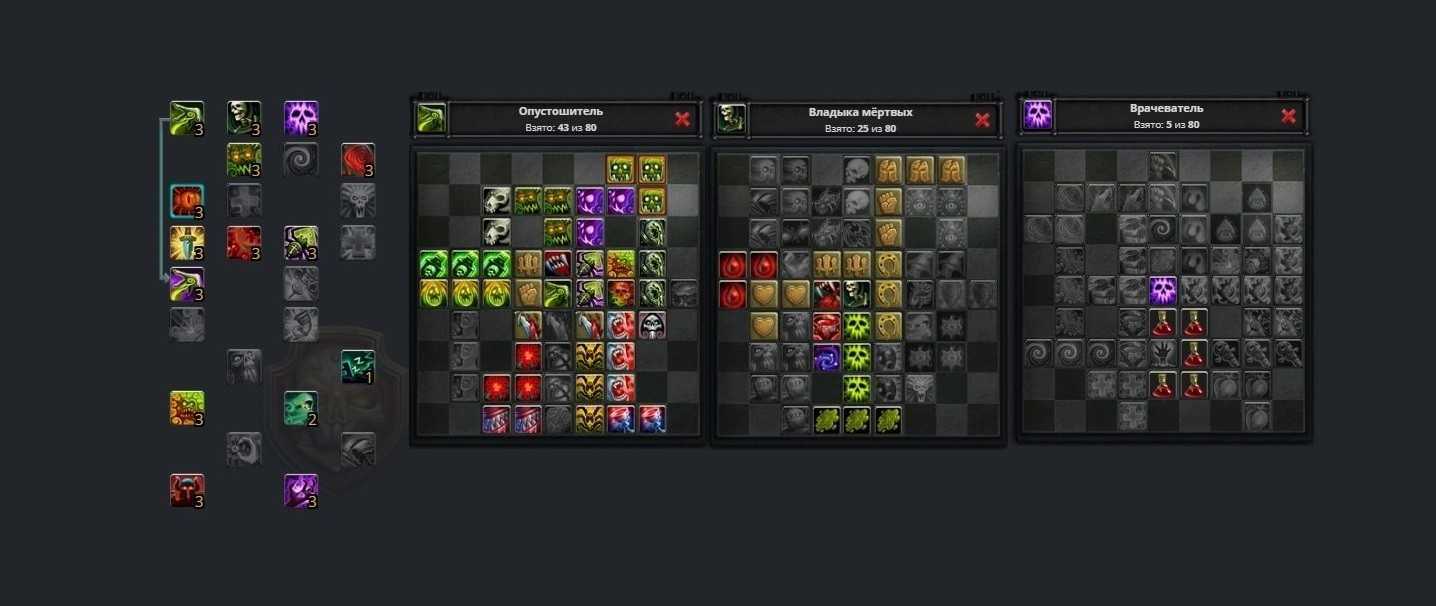The image size is (1436, 606).
Task: Select the red horned helmet talent at tree bottom
Action: tap(187, 490)
